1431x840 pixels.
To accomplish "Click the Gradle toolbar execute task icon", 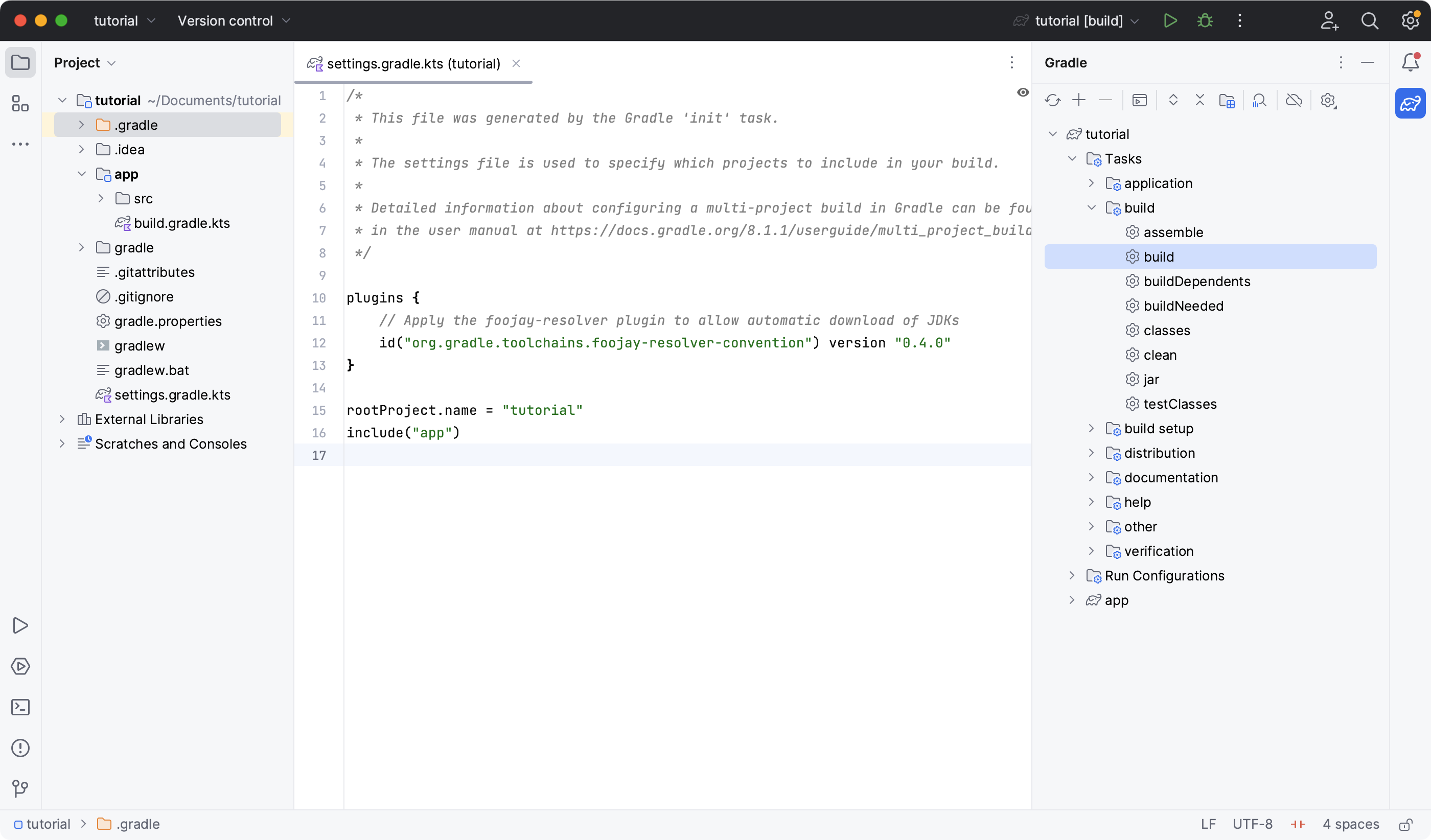I will (x=1139, y=101).
